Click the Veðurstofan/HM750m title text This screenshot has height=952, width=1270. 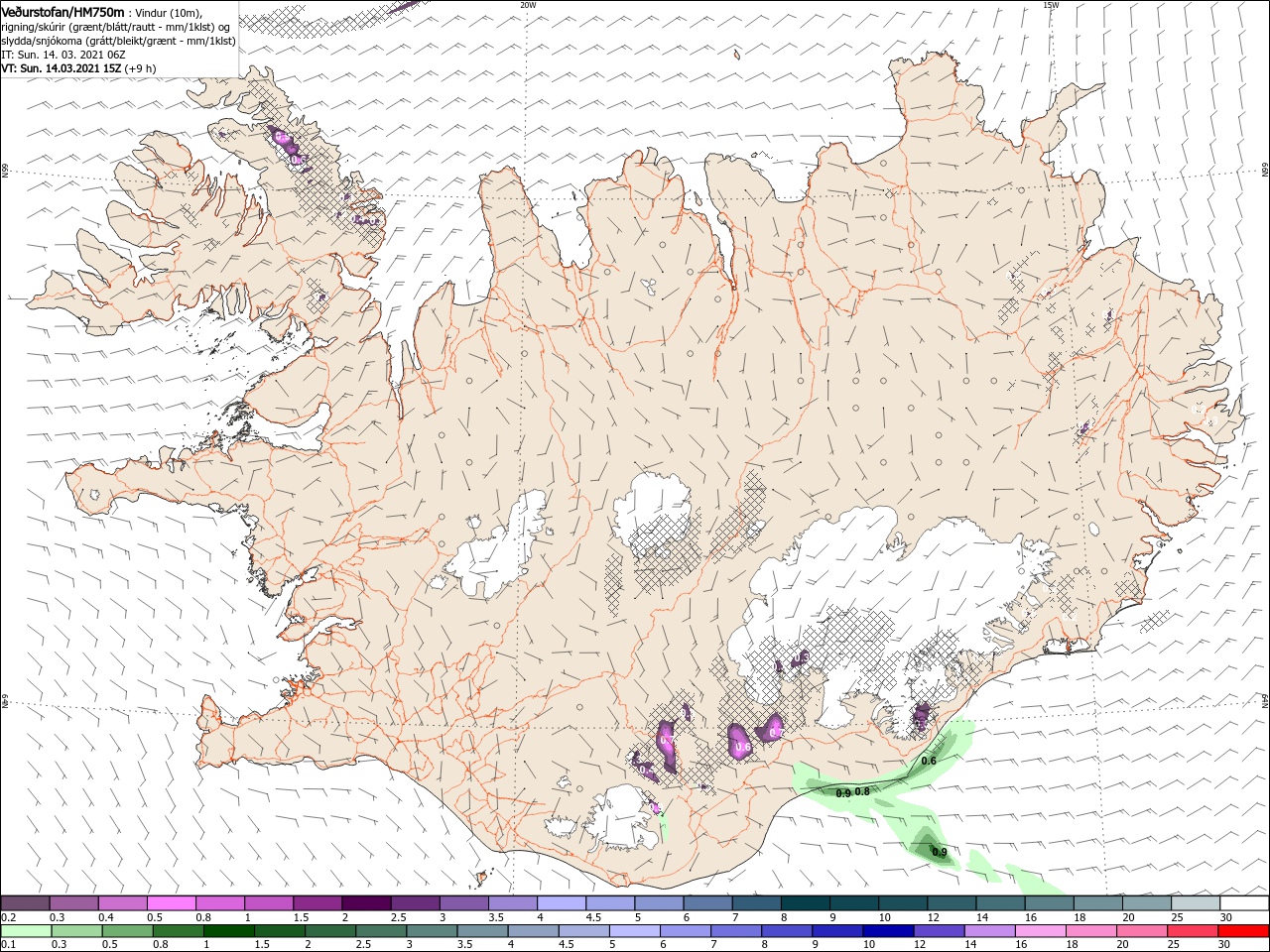click(63, 11)
